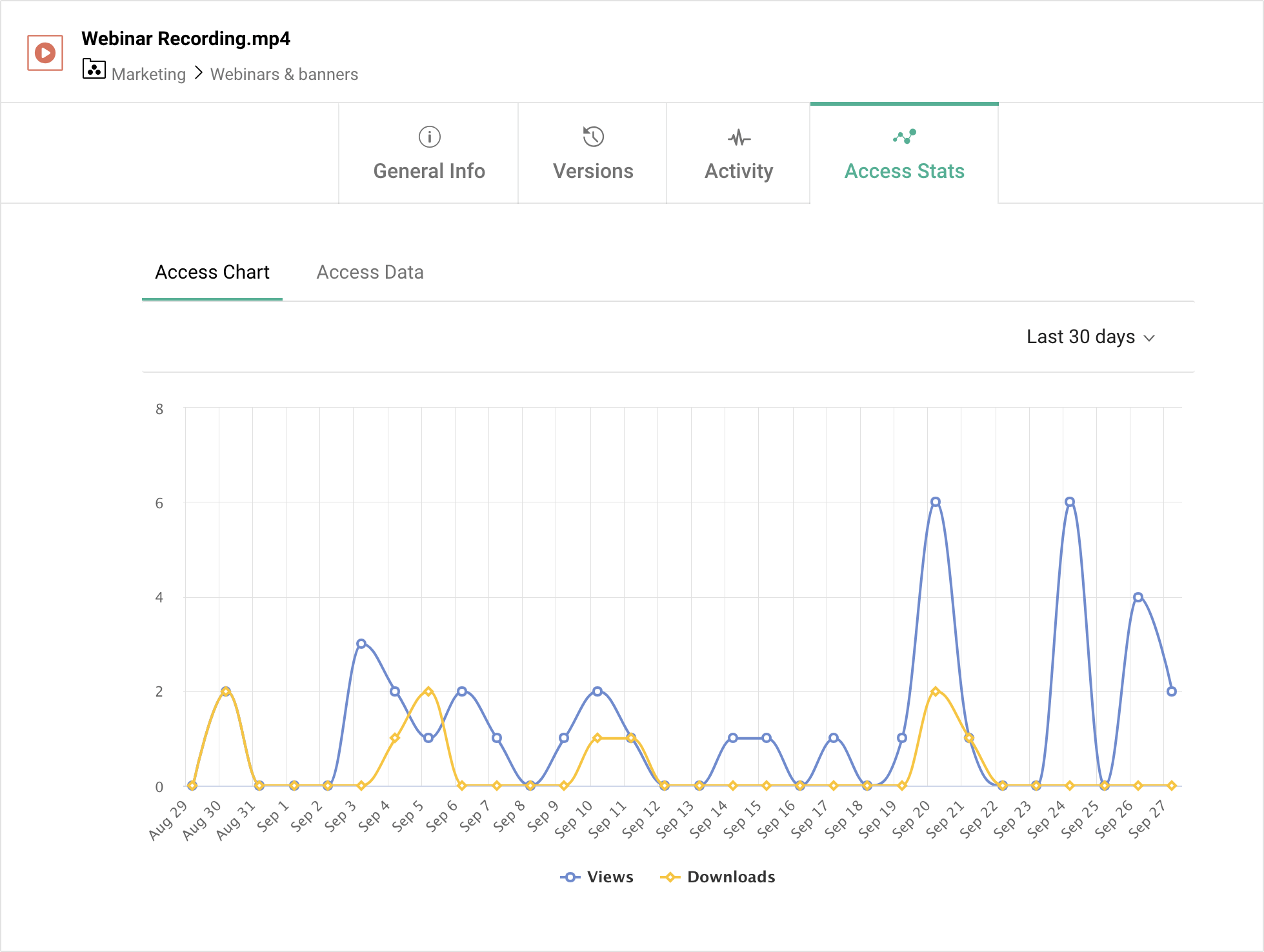Open the Marketing breadcrumb link
This screenshot has height=952, width=1264.
click(148, 74)
